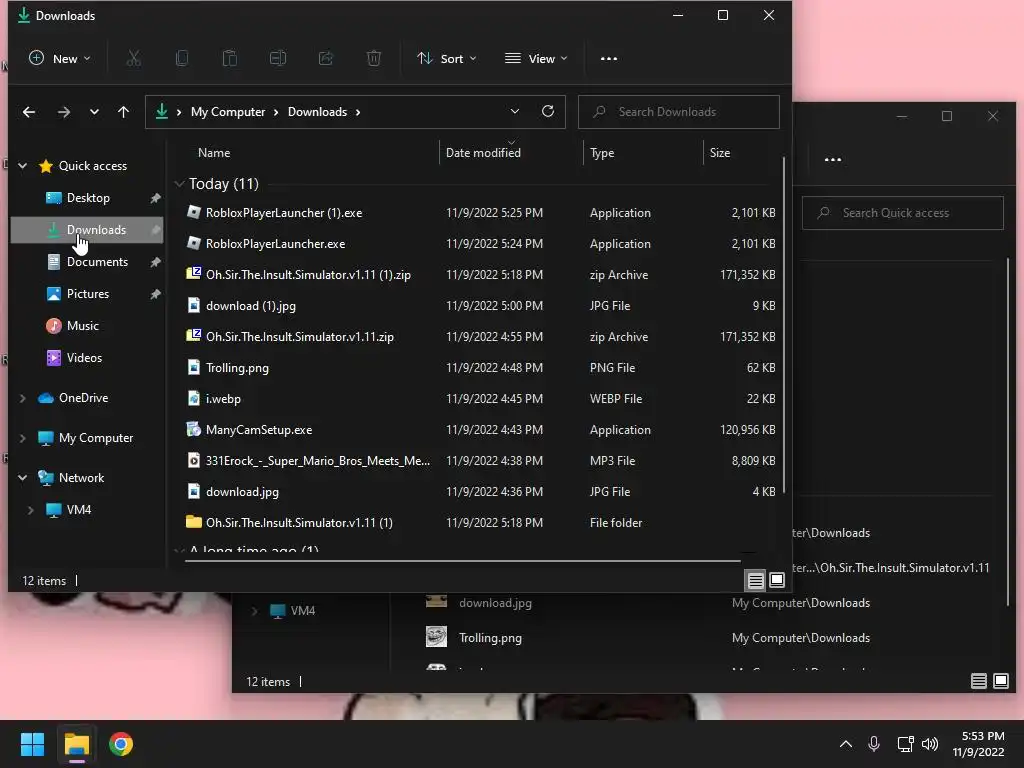Click the Paste clipboard icon
This screenshot has width=1024, height=768.
point(230,59)
